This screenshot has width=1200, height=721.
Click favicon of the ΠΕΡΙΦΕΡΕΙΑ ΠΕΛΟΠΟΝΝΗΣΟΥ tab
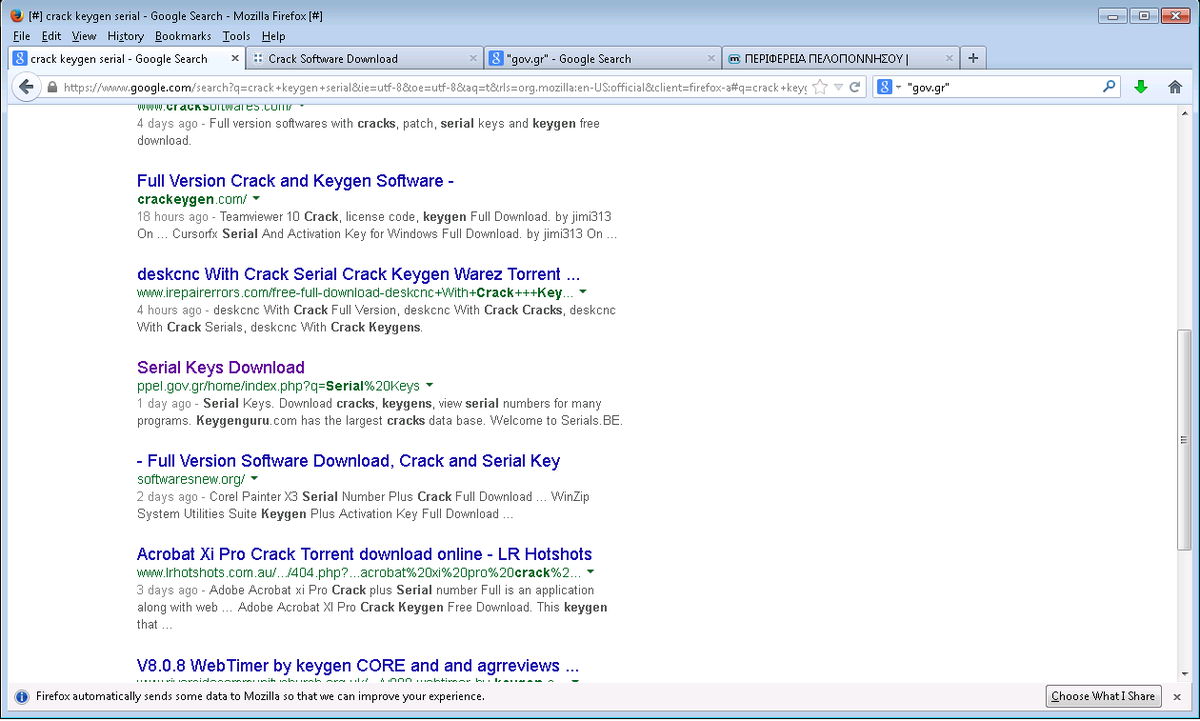tap(735, 59)
